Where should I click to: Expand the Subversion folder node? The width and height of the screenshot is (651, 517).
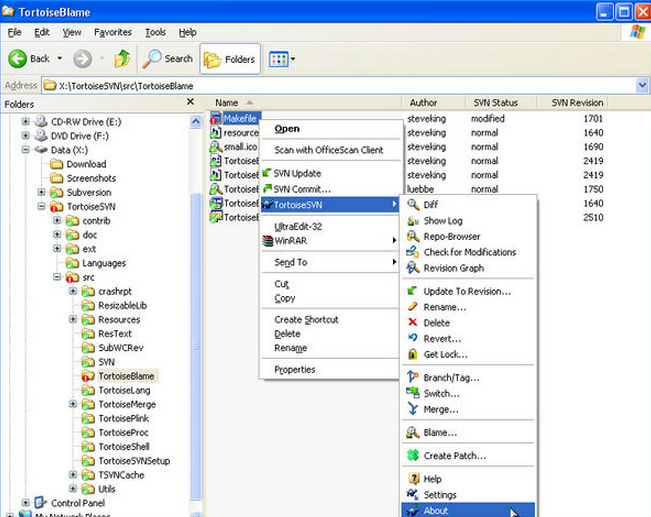pos(42,192)
